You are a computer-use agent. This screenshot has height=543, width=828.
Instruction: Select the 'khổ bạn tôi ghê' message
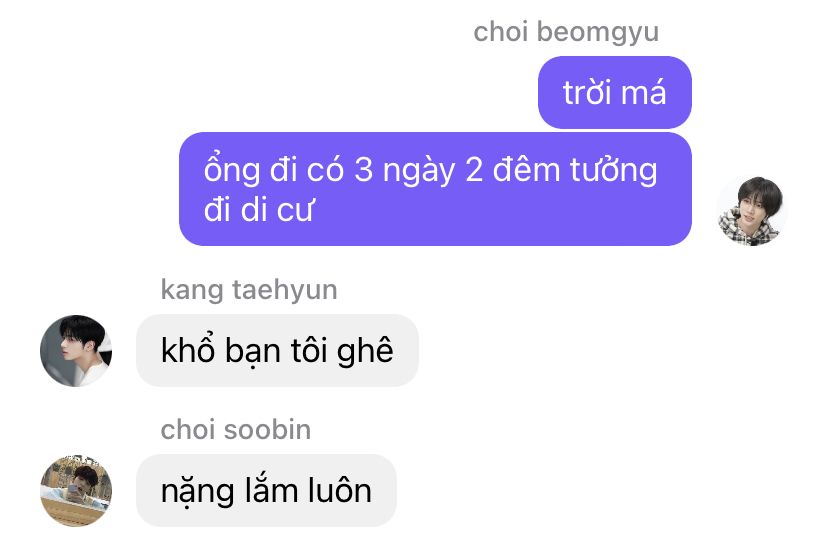click(x=277, y=351)
